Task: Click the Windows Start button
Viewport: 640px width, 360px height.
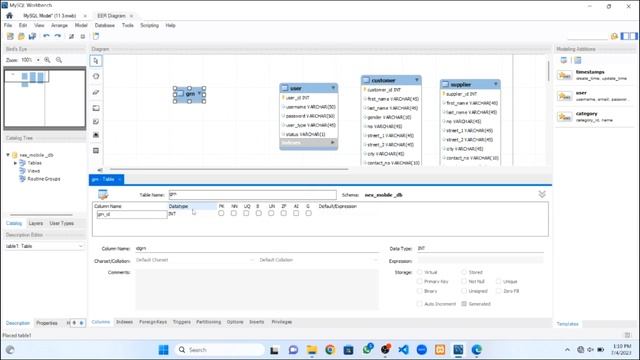Action: pos(164,350)
